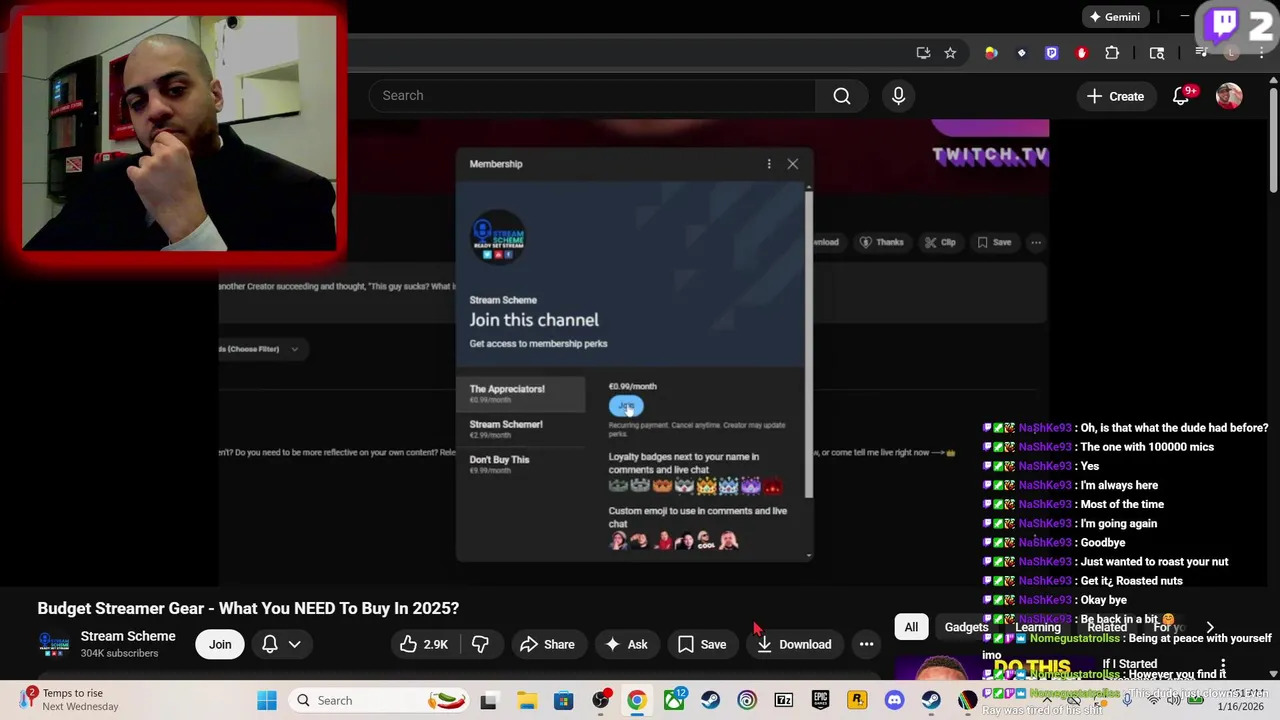Click the Join button beside the subscriber count

(x=220, y=644)
